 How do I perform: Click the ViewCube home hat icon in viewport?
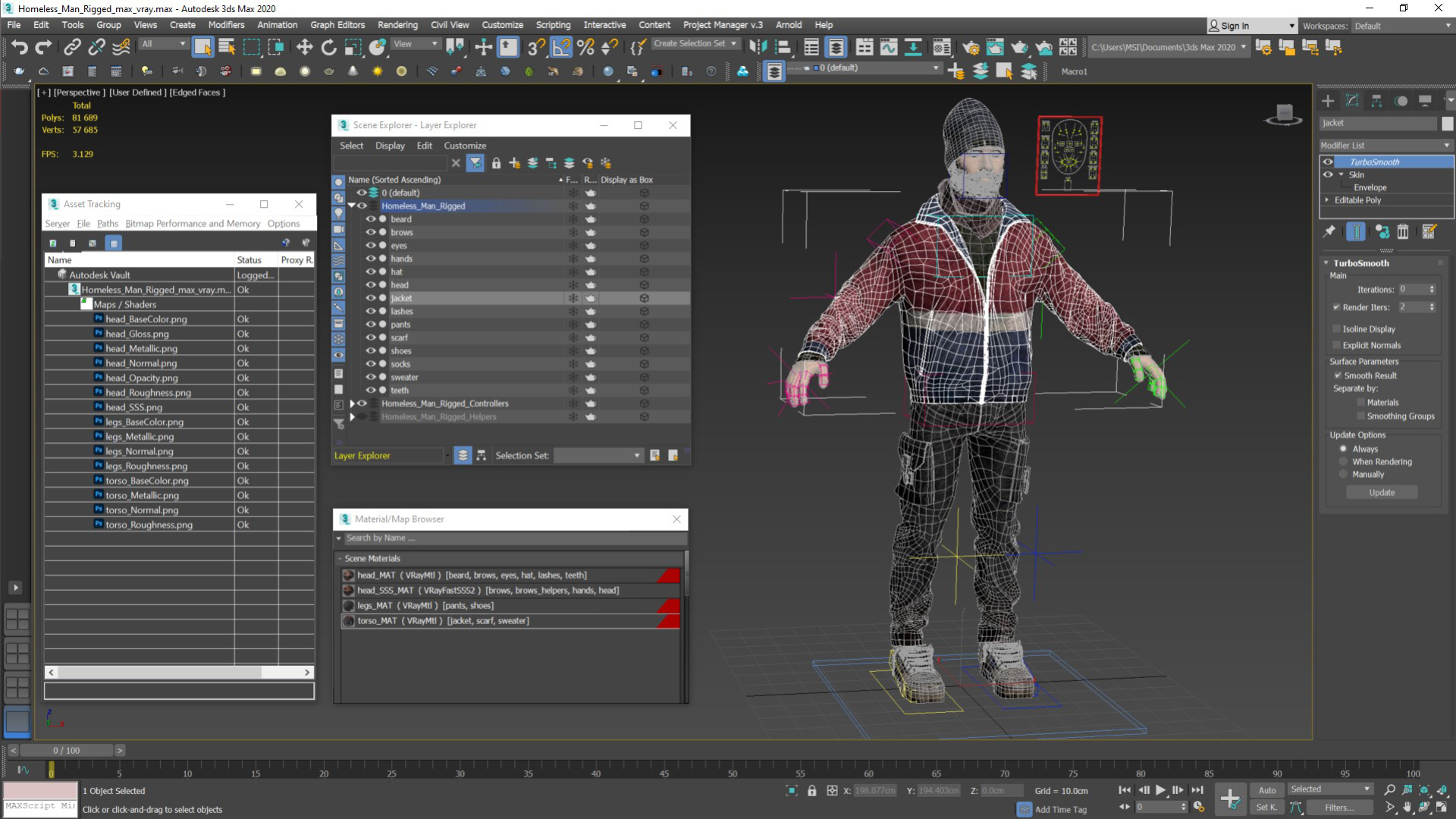(x=1284, y=115)
